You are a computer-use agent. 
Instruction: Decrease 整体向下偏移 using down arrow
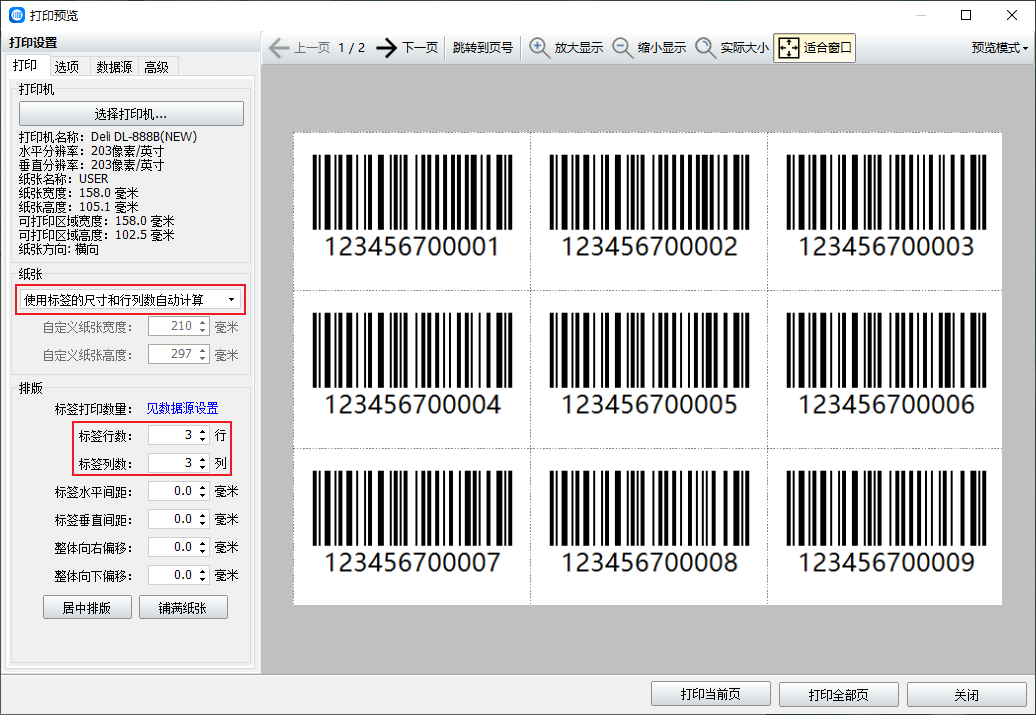pyautogui.click(x=202, y=579)
